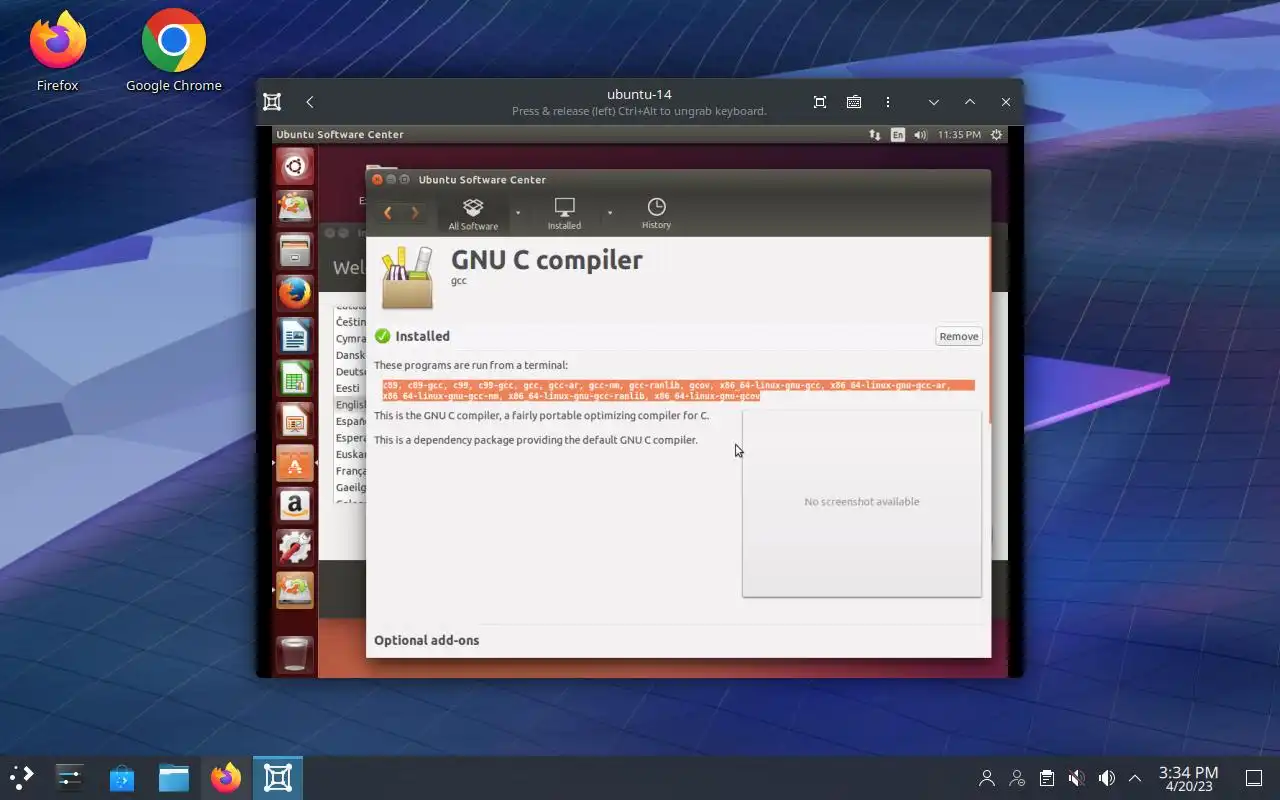Click the person-with-badge icon in KDE tray
The width and height of the screenshot is (1280, 800).
pyautogui.click(x=1017, y=778)
